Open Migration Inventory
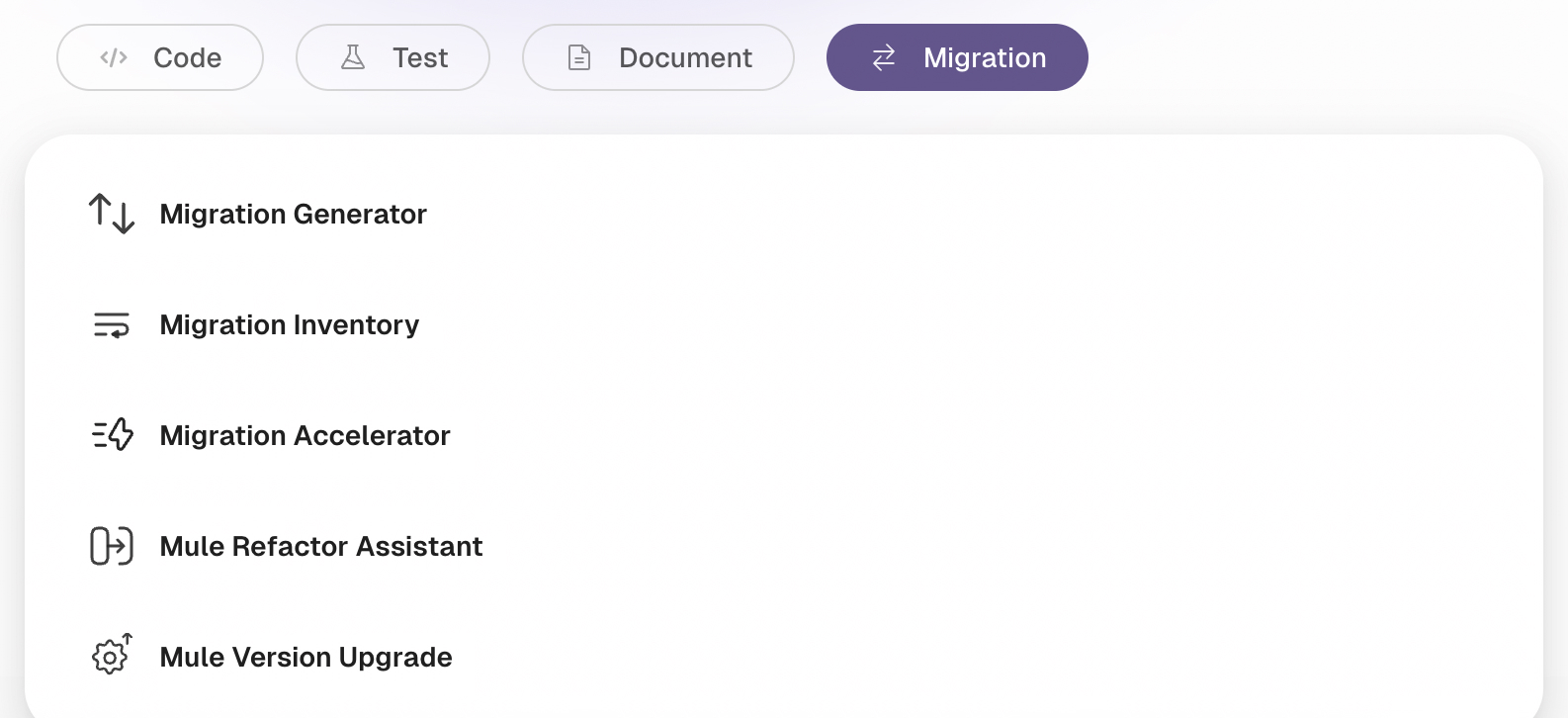The height and width of the screenshot is (718, 1568). click(290, 324)
